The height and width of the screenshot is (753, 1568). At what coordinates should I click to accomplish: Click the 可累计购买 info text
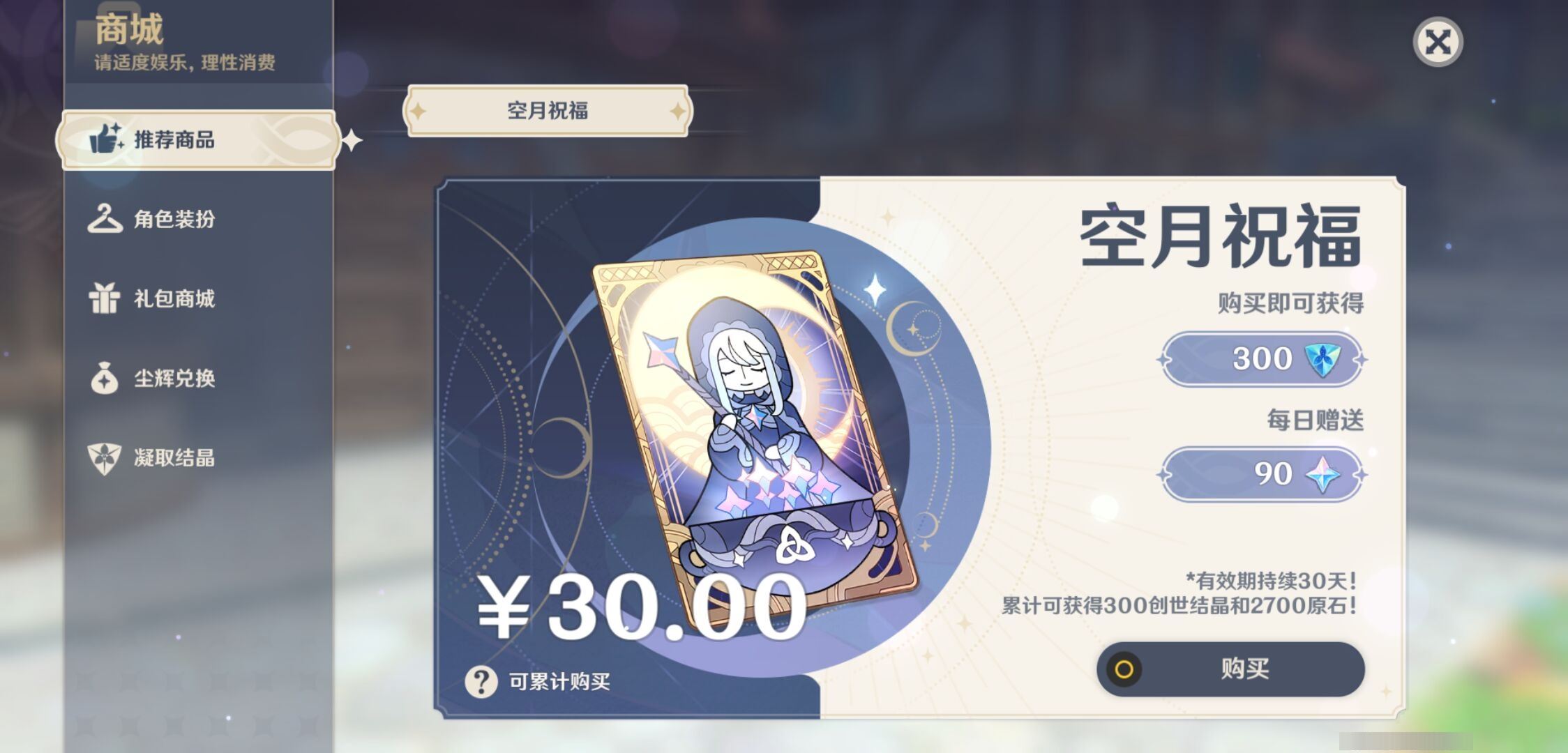[x=559, y=681]
